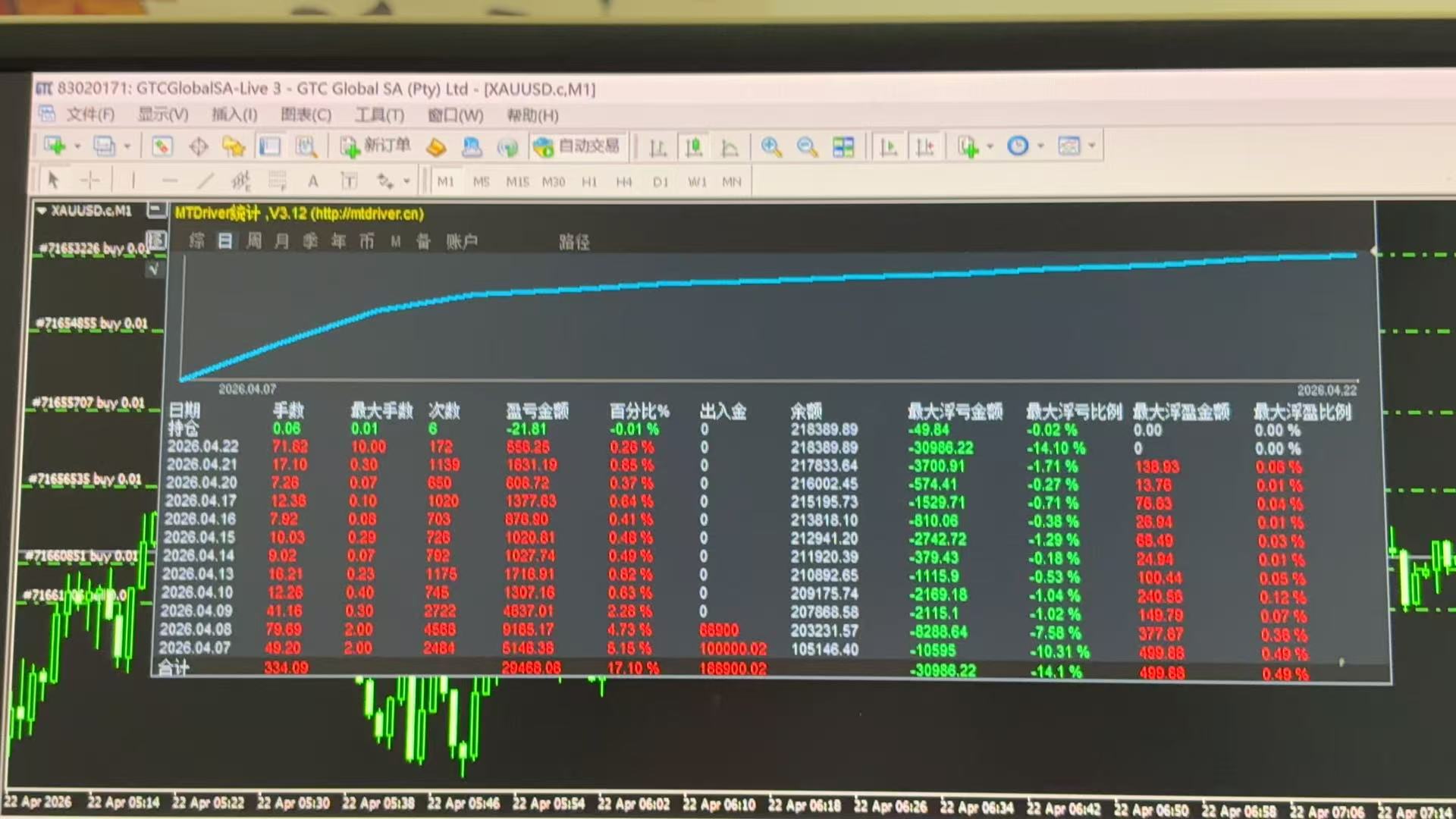Toggle the favorites star toolbar icon
1456x819 pixels.
(x=234, y=146)
